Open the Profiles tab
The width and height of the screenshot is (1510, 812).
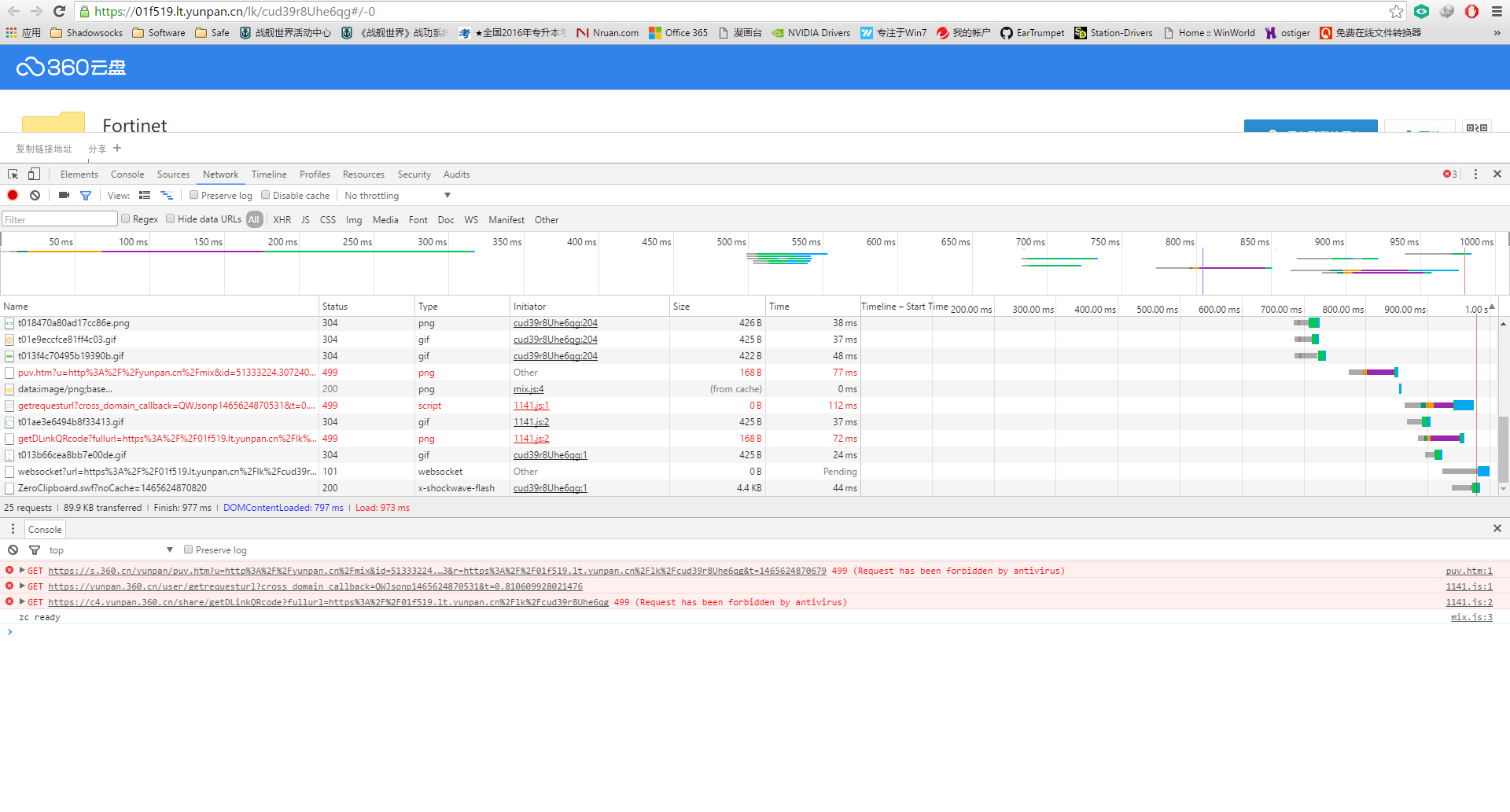pyautogui.click(x=315, y=175)
